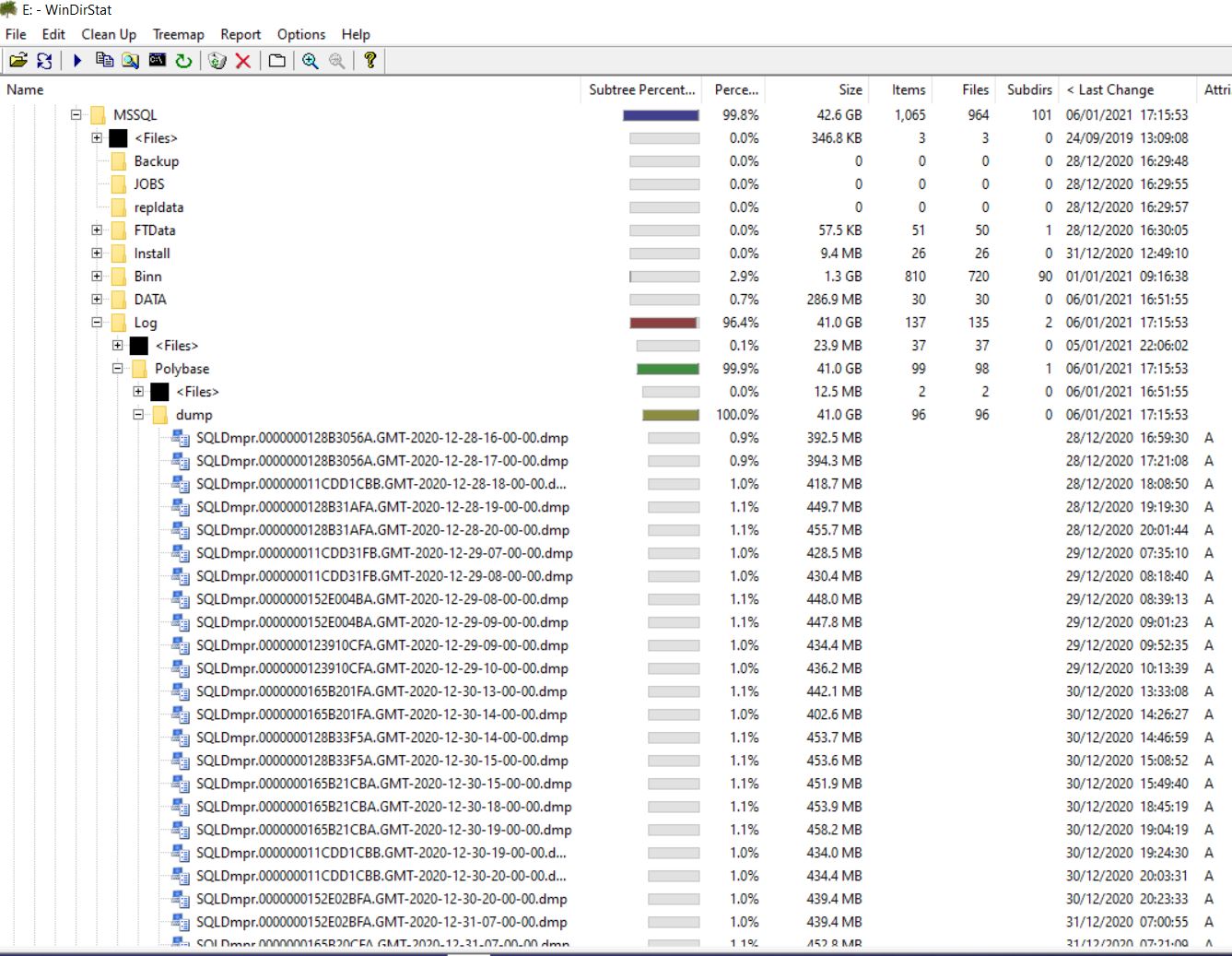Expand the Files node under Log
The width and height of the screenshot is (1232, 956).
[x=118, y=346]
